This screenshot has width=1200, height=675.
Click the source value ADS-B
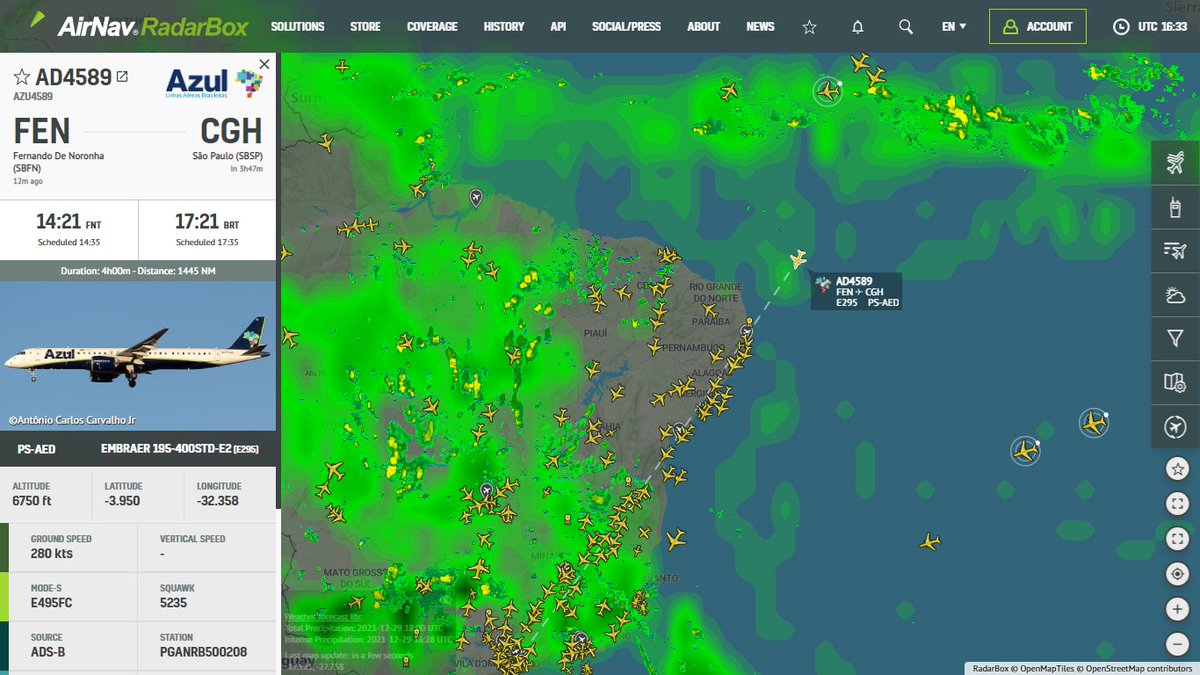point(49,652)
